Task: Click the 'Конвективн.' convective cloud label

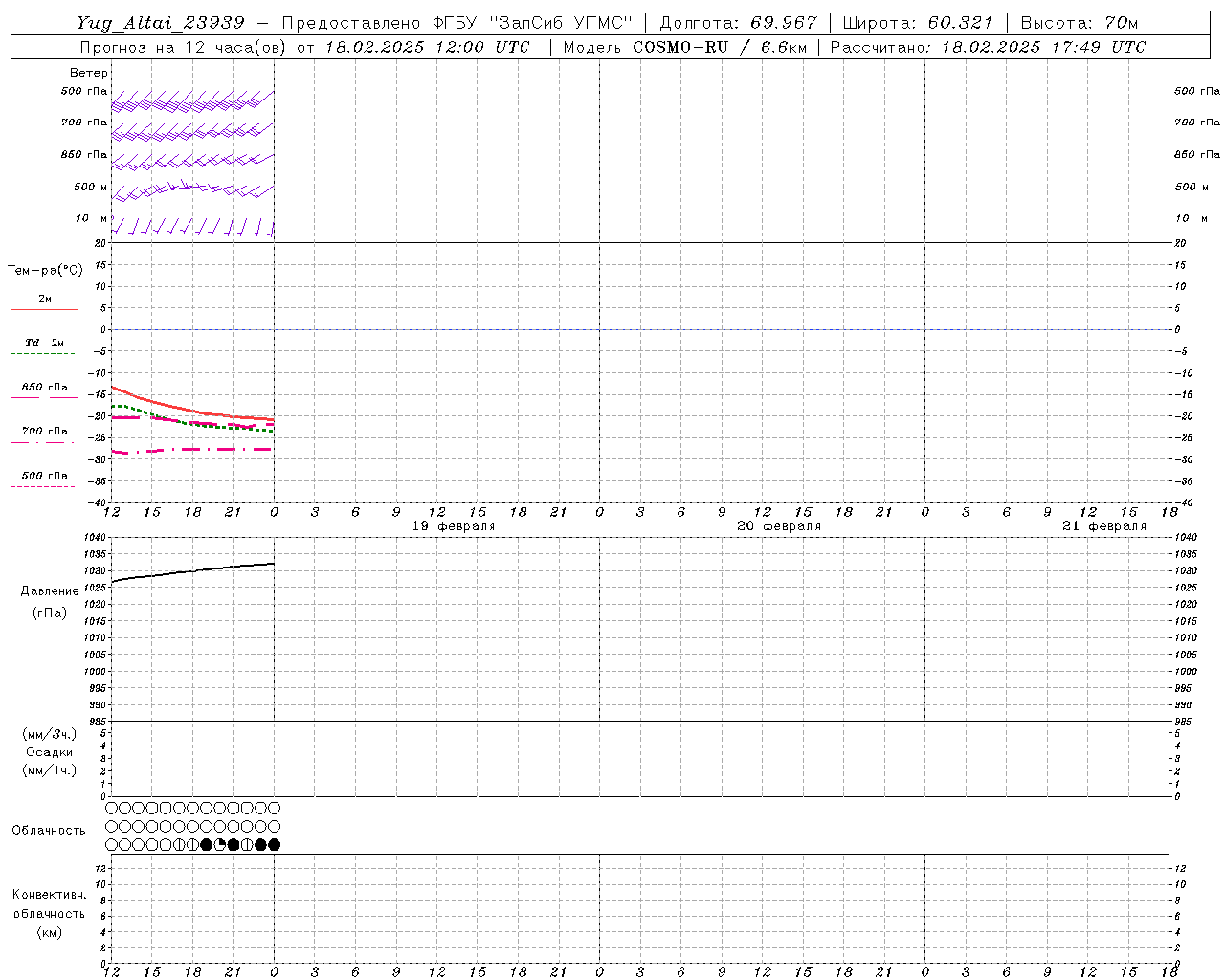Action: point(50,895)
